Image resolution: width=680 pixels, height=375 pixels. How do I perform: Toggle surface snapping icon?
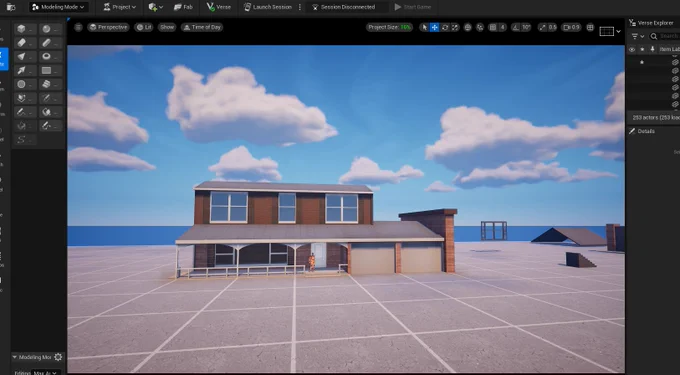(x=480, y=27)
